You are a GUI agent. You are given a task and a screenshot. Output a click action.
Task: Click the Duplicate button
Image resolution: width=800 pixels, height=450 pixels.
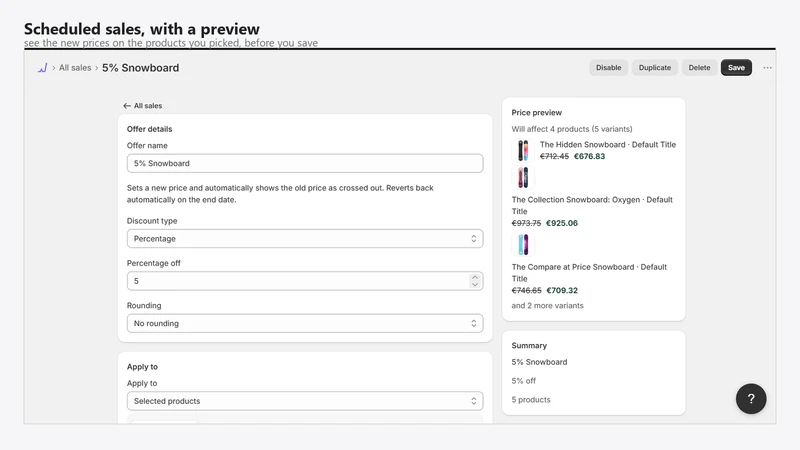pos(655,67)
